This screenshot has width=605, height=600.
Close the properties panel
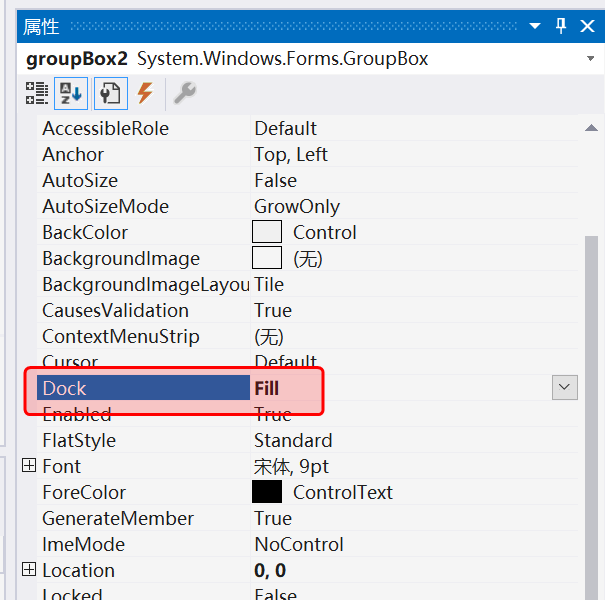(x=588, y=27)
